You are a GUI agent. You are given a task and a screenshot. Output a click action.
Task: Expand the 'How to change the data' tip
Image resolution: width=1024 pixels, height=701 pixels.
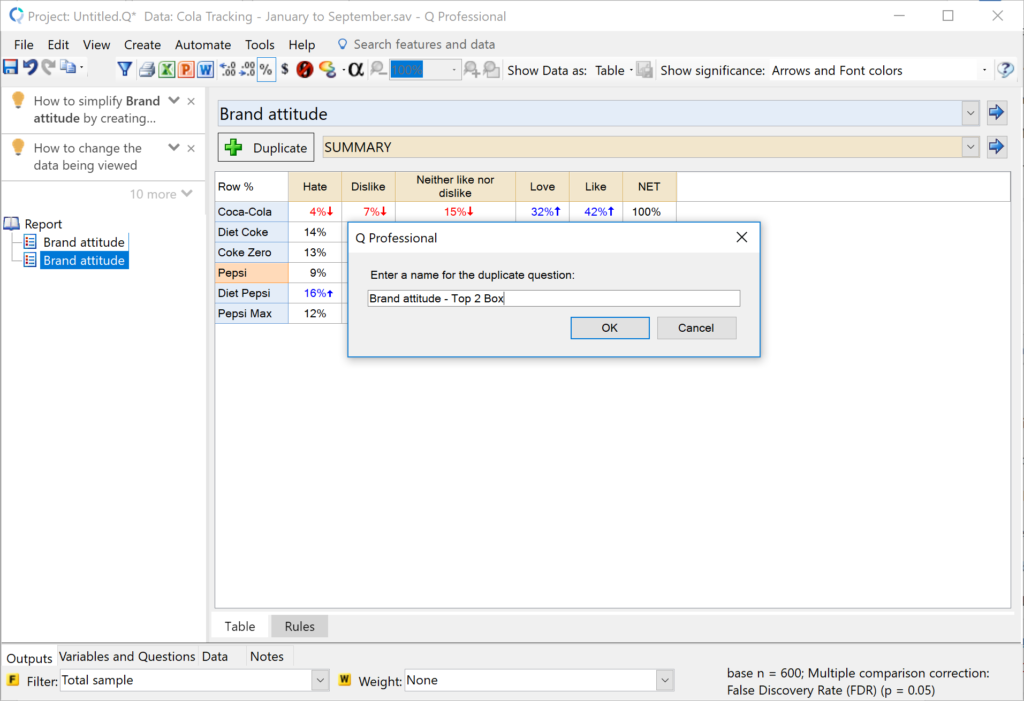174,148
